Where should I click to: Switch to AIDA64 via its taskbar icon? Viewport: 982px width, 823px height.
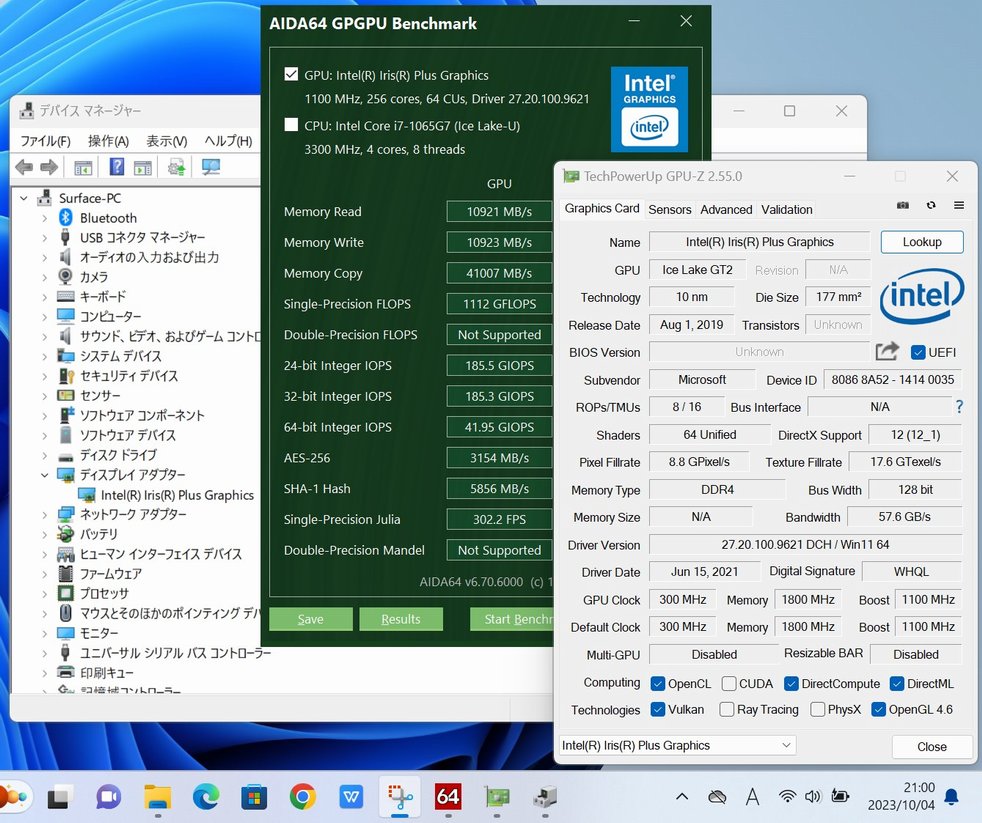pyautogui.click(x=448, y=797)
